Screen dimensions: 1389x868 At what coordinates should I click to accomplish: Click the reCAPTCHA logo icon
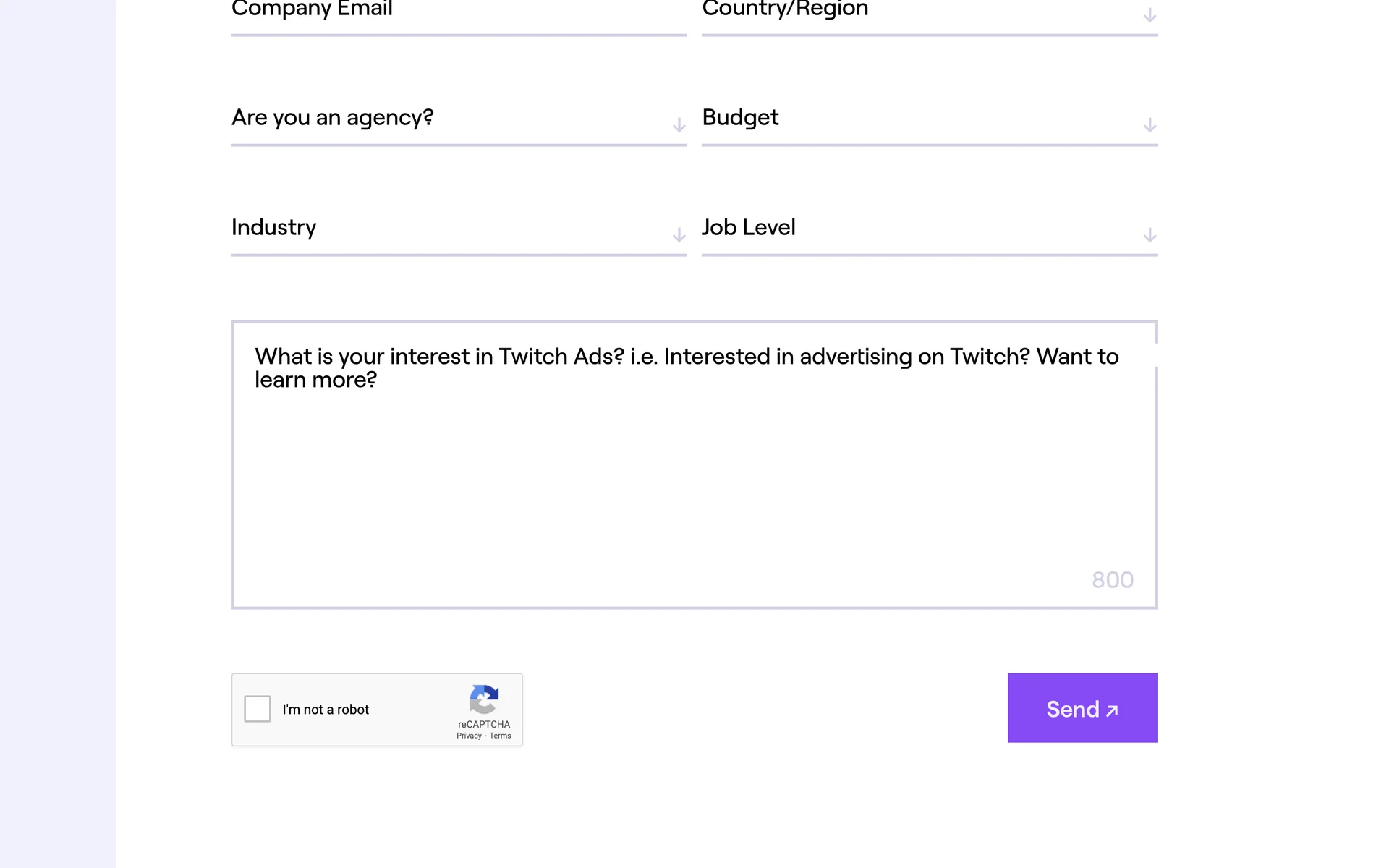click(x=484, y=699)
